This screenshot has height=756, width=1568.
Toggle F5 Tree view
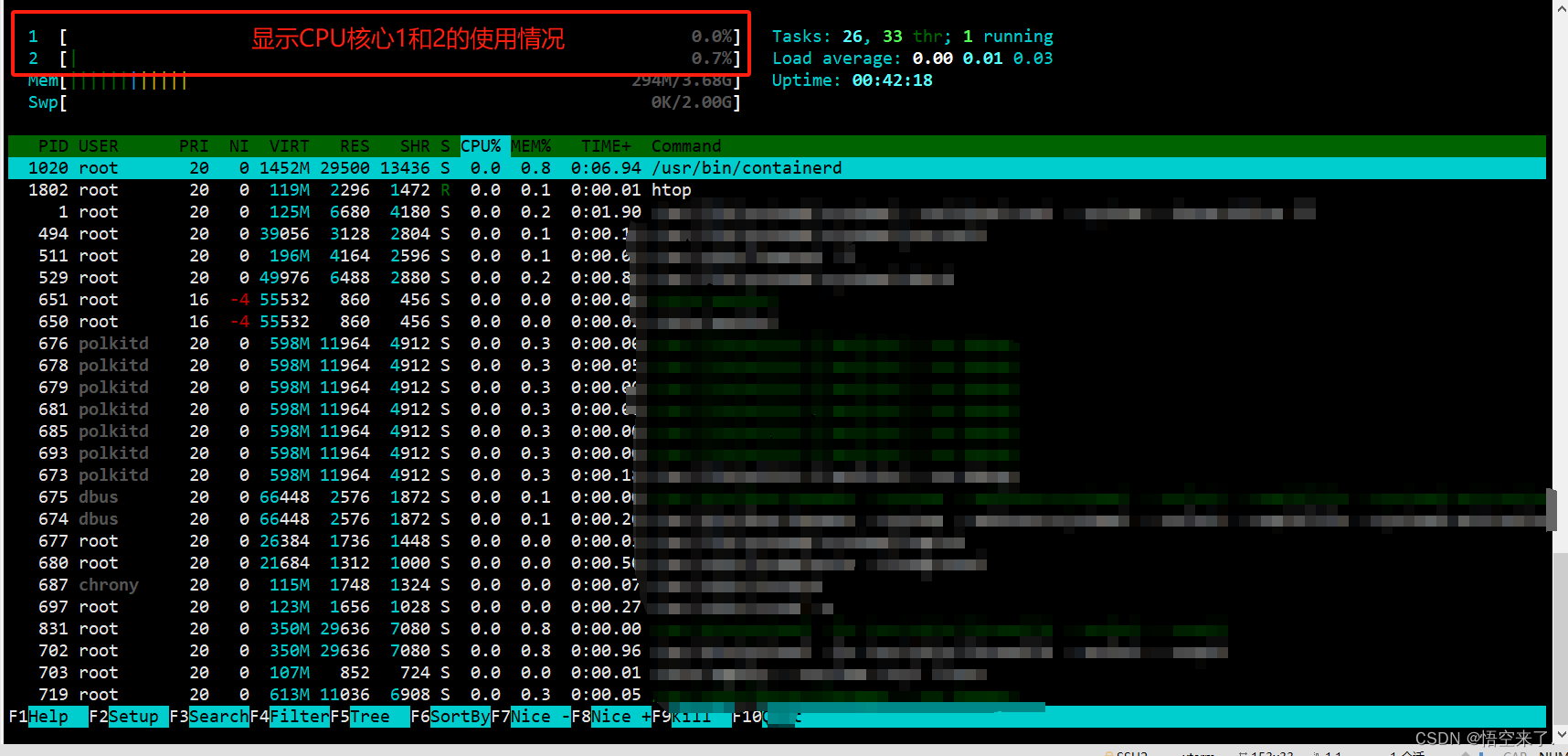click(x=370, y=717)
